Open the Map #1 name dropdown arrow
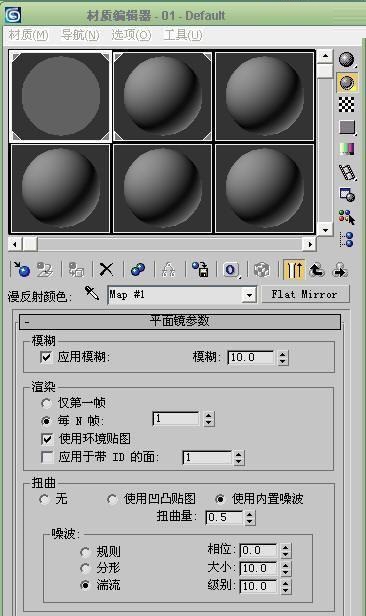 (x=249, y=295)
